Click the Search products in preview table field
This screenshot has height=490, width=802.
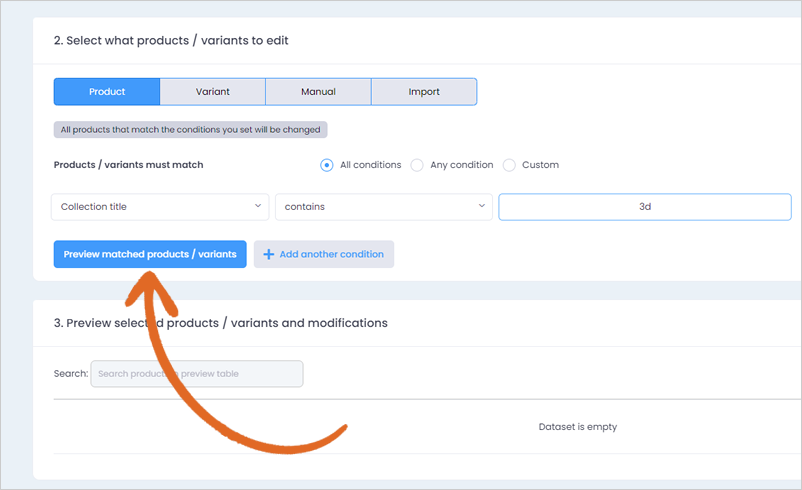coord(197,374)
